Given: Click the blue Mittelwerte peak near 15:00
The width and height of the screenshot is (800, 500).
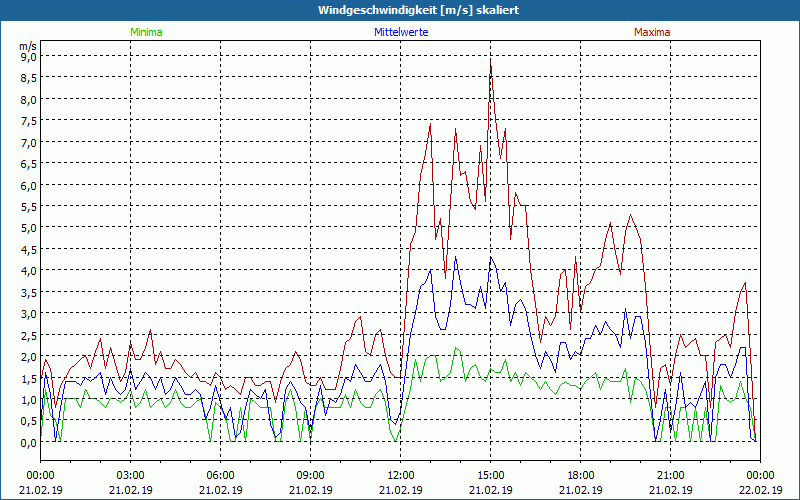Looking at the screenshot, I should click(x=491, y=258).
